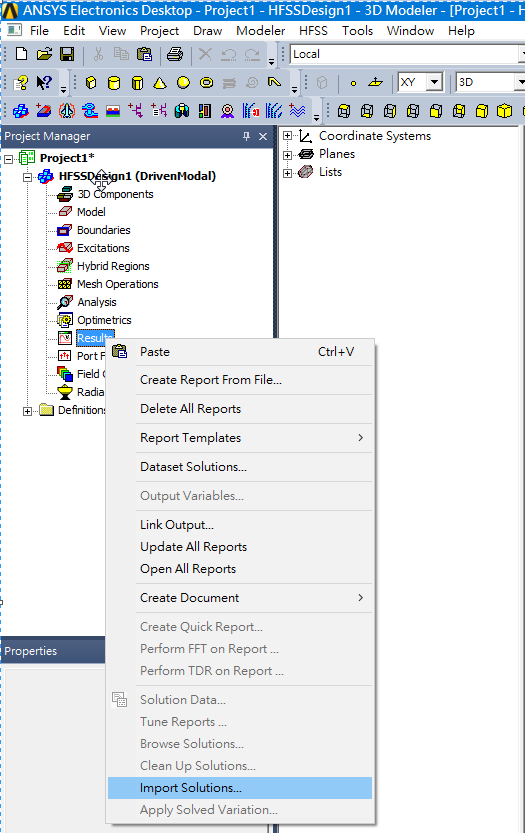Click the Print icon in toolbar
525x833 pixels.
point(175,54)
